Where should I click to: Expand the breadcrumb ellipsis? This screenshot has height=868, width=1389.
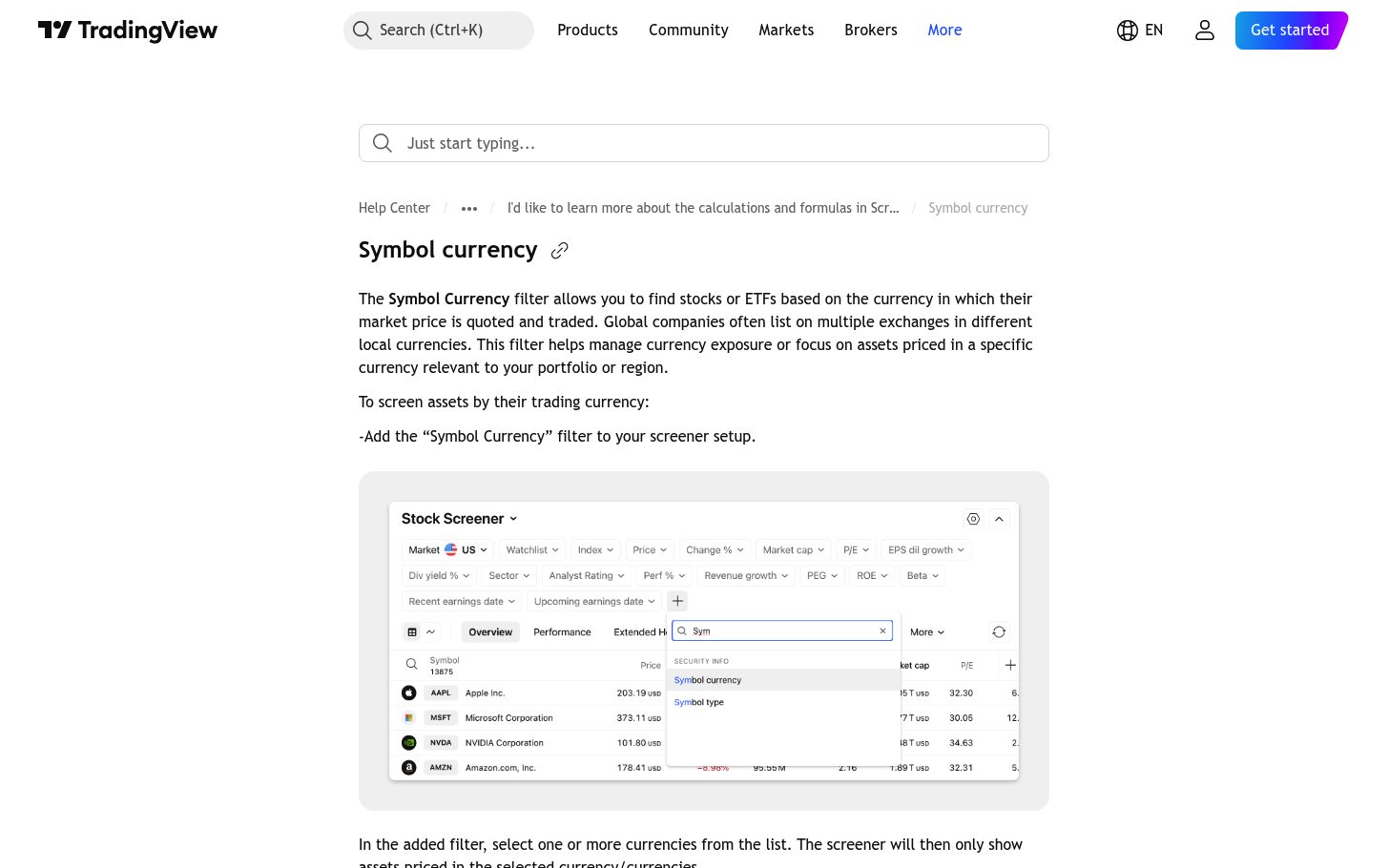[x=469, y=208]
